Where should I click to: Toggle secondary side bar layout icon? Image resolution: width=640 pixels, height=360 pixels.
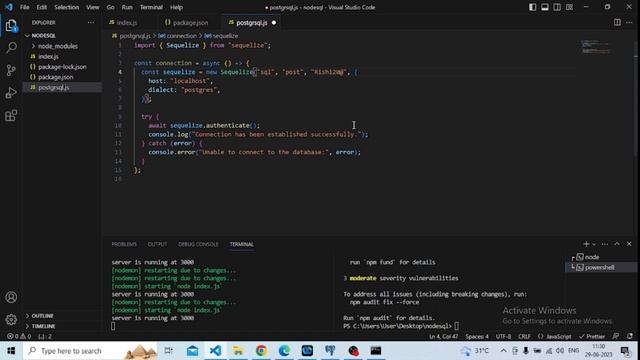[557, 7]
